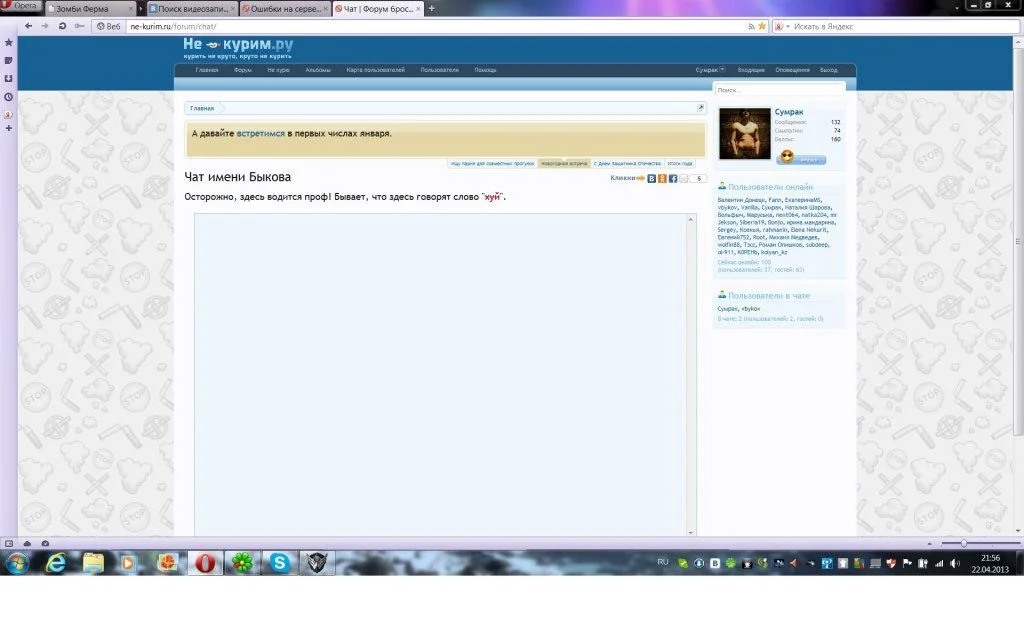Screen dimensions: 1024x630
Task: Open the Веб site info badge
Action: (x=108, y=27)
